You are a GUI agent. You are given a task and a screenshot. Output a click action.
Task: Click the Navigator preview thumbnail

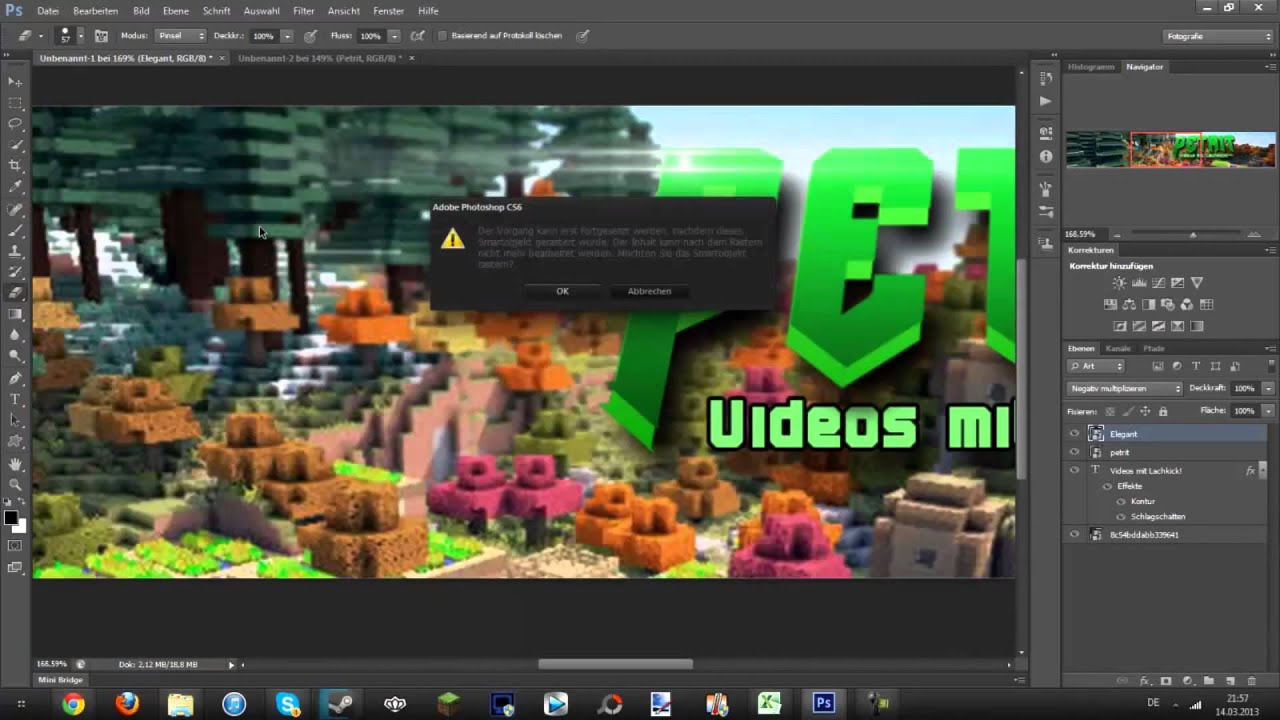pyautogui.click(x=1171, y=150)
